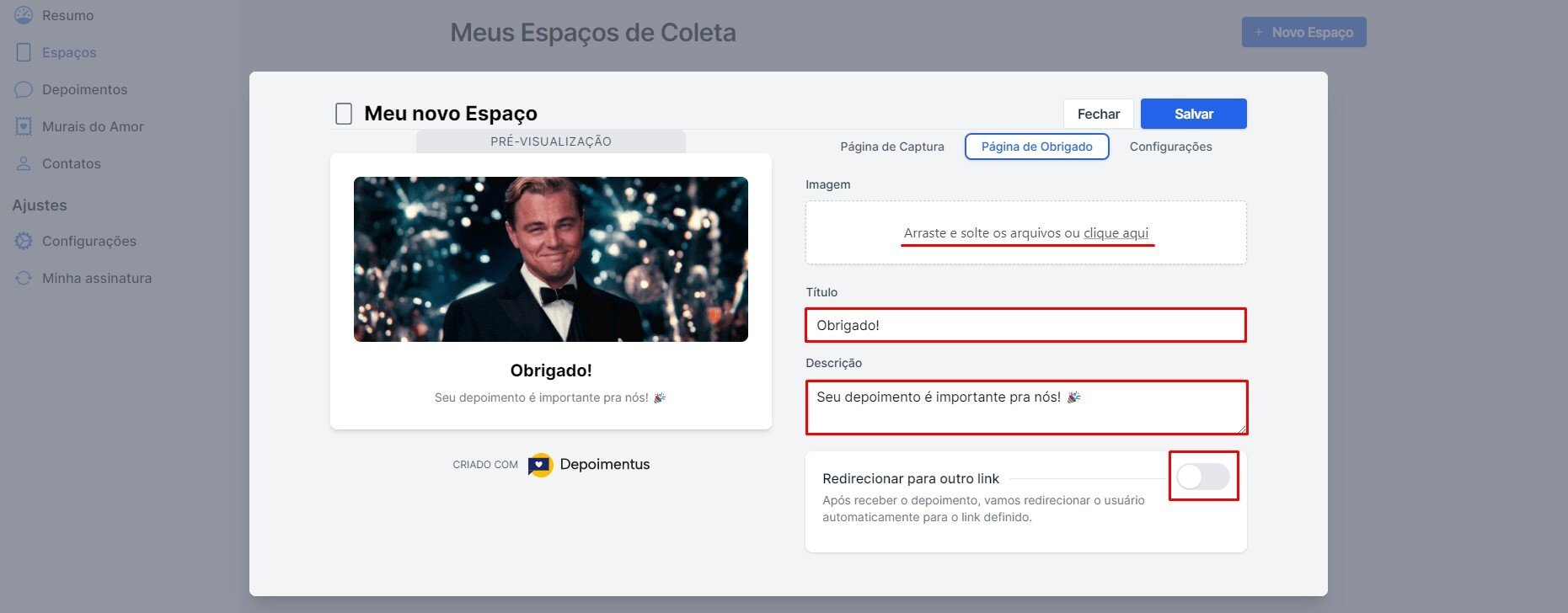Click the Fechar button
This screenshot has height=613, width=1568.
coord(1098,114)
